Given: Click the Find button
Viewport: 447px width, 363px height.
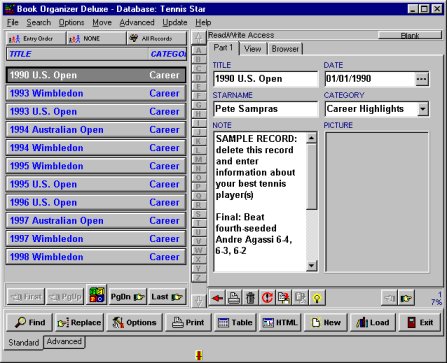Looking at the screenshot, I should (x=30, y=322).
